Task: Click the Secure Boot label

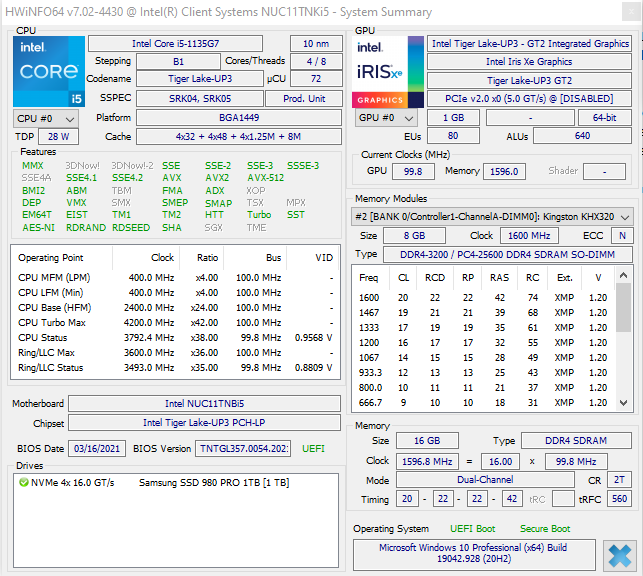Action: pyautogui.click(x=545, y=529)
